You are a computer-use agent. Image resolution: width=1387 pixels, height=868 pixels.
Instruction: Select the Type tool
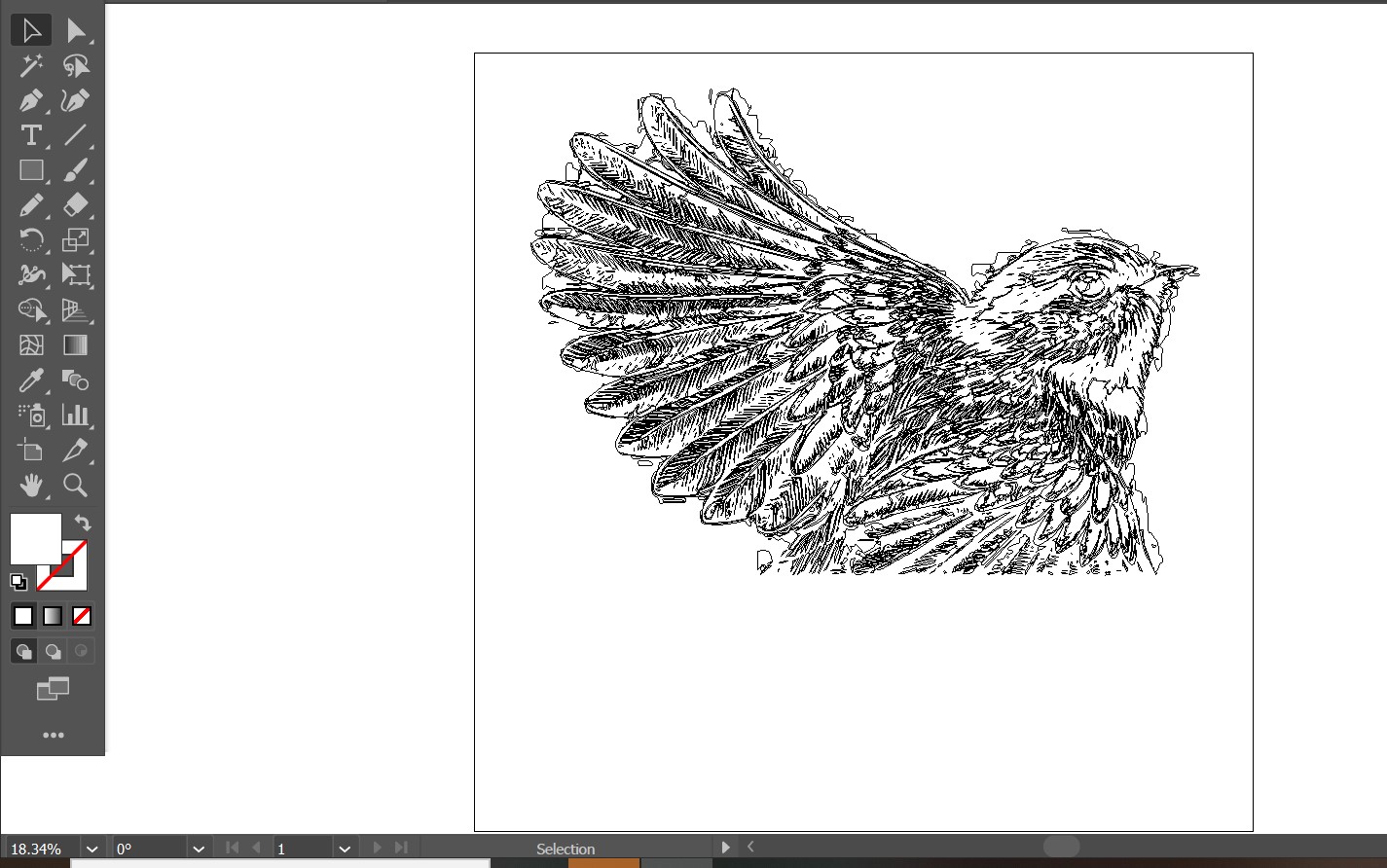[31, 135]
